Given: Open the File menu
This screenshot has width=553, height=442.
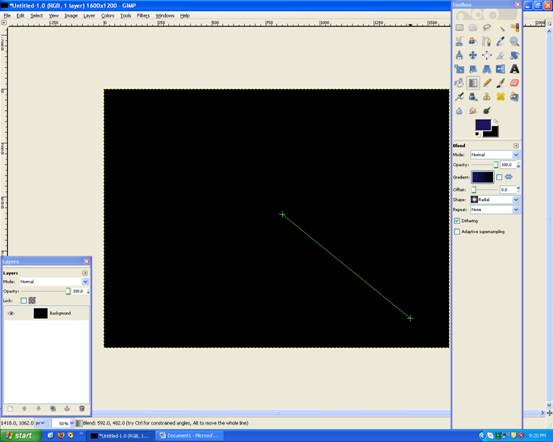Looking at the screenshot, I should (x=7, y=16).
